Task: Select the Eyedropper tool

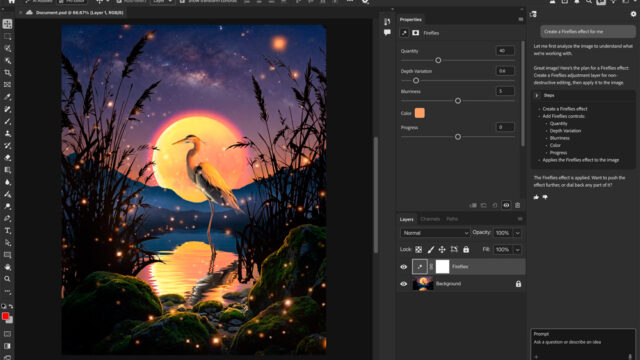Action: coord(7,97)
